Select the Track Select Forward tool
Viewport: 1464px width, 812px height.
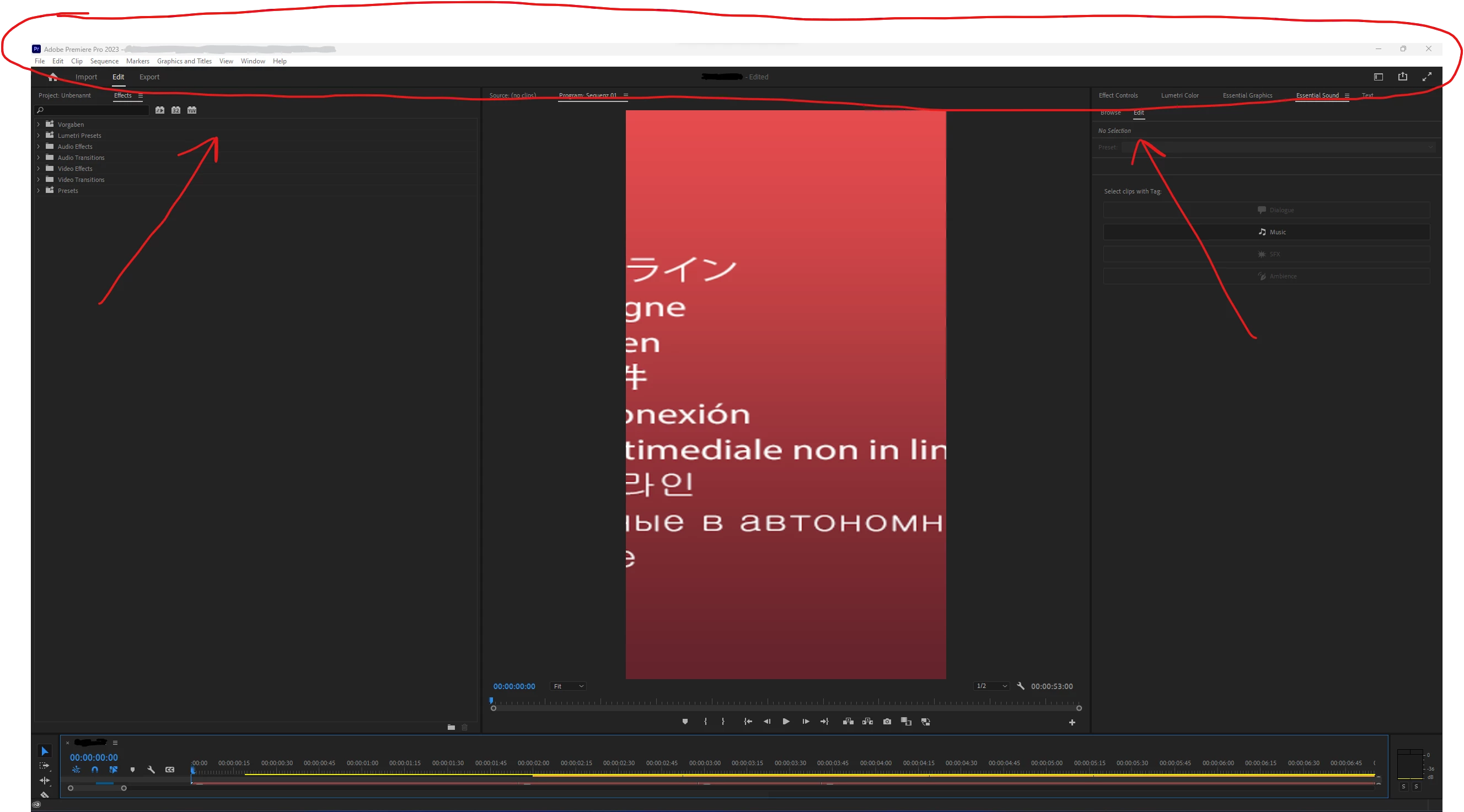click(x=44, y=766)
